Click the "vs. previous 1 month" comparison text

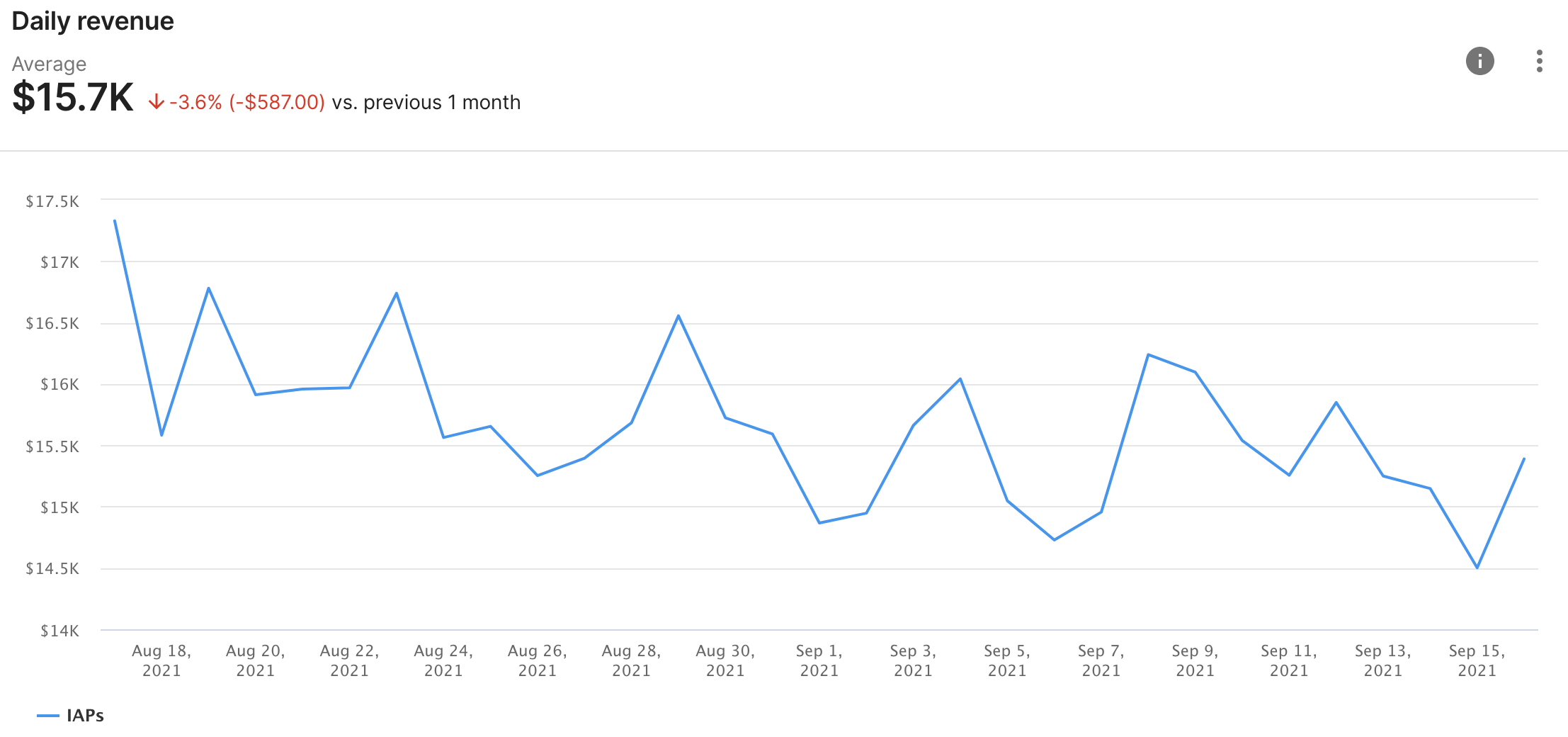pos(426,103)
